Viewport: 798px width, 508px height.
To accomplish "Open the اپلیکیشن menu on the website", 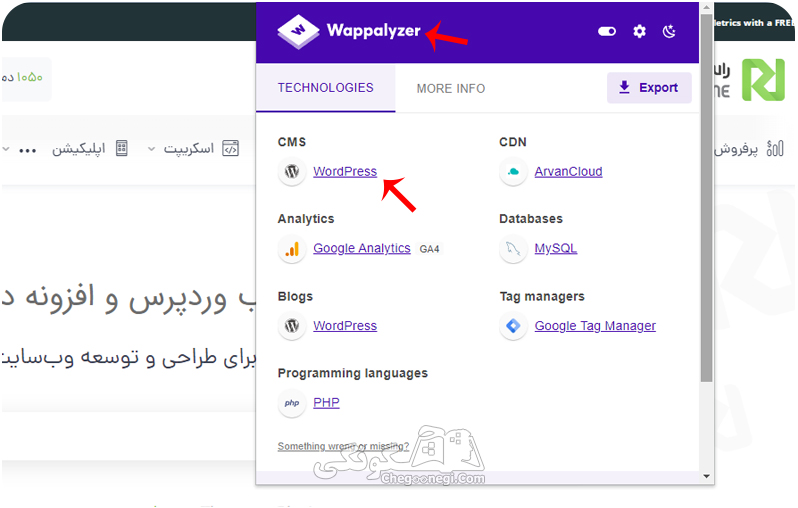I will click(x=78, y=149).
